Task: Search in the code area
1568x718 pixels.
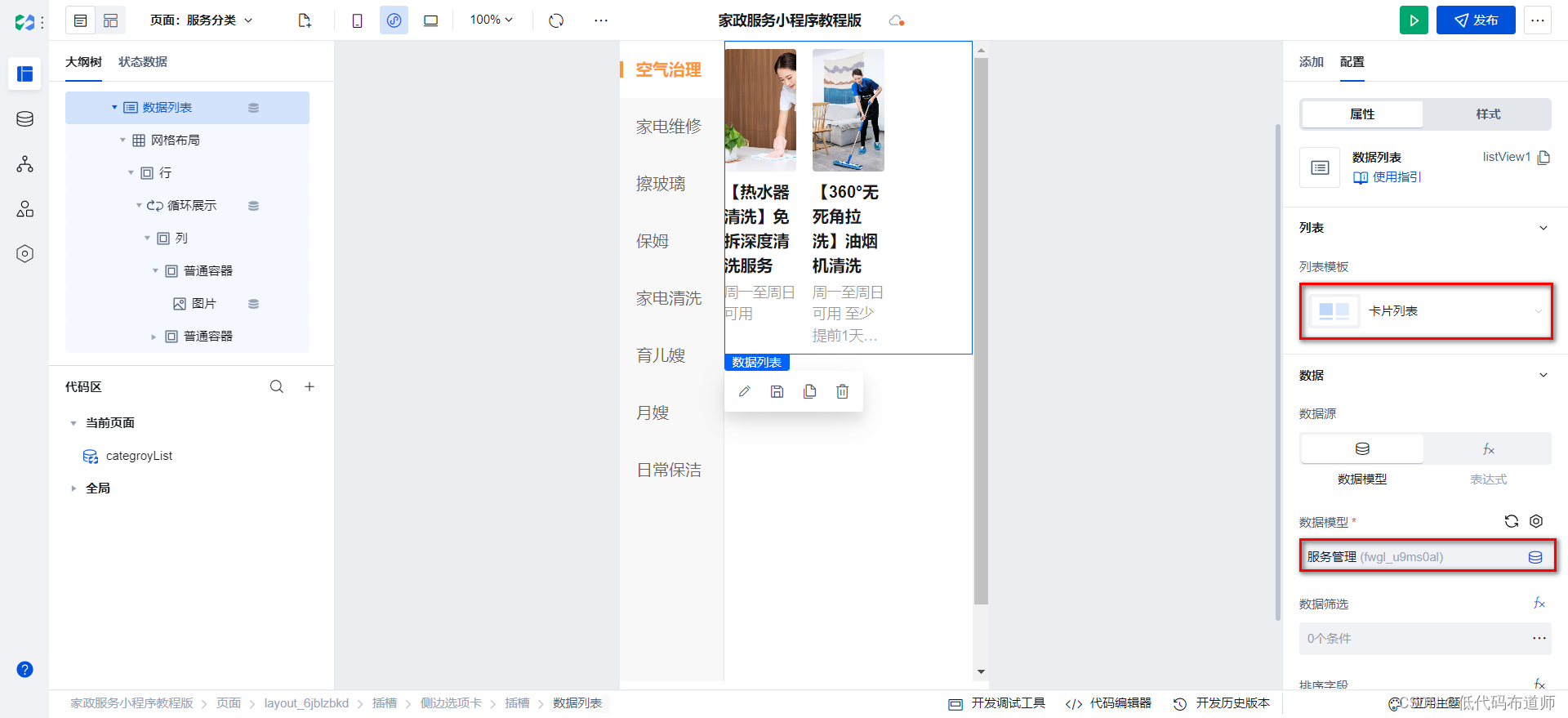Action: pos(277,386)
